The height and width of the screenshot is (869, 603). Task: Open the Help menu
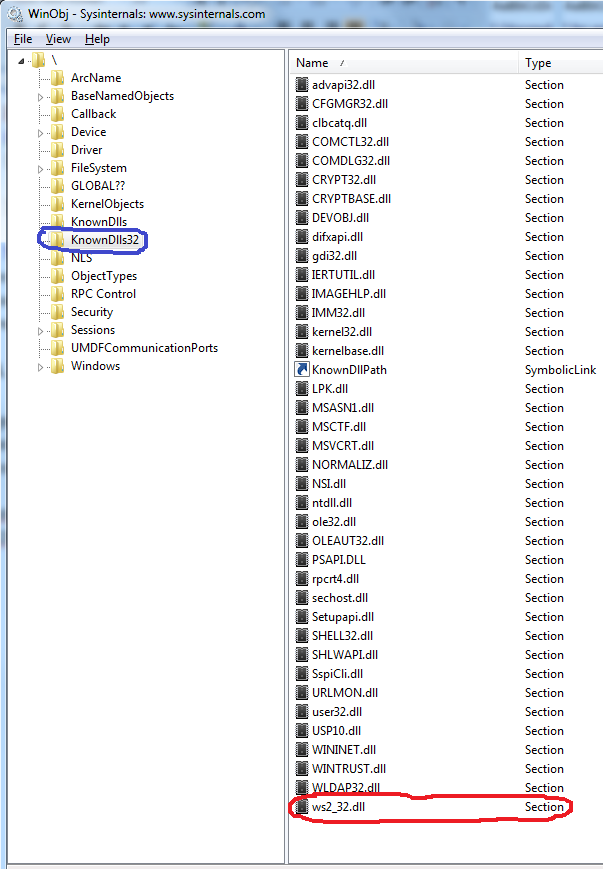pyautogui.click(x=98, y=39)
